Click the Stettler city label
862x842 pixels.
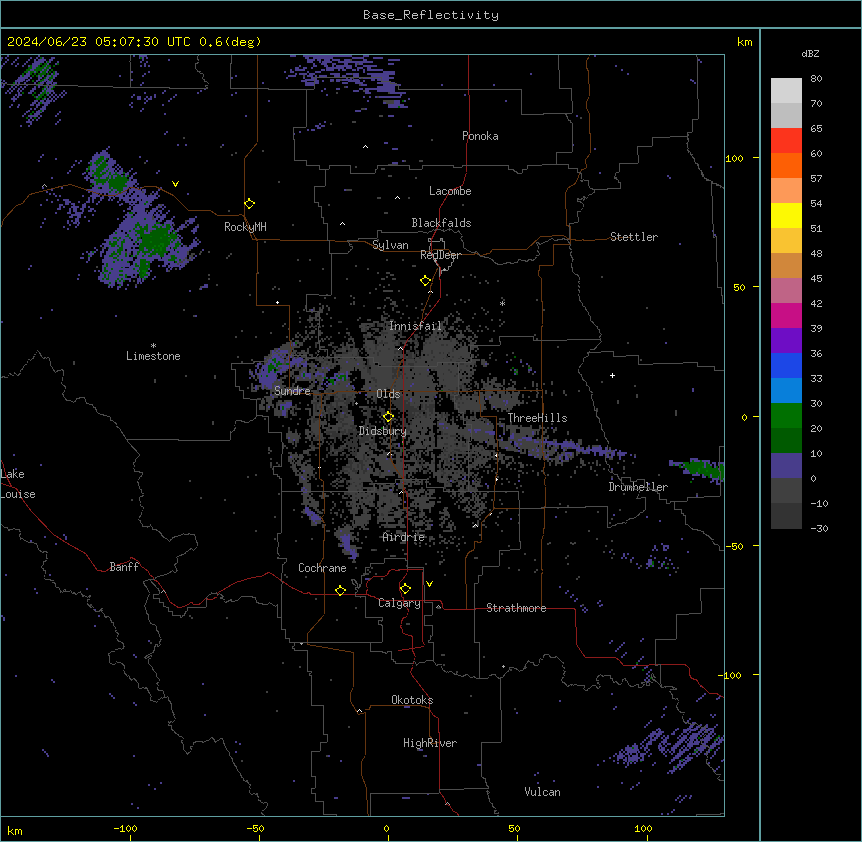[634, 237]
